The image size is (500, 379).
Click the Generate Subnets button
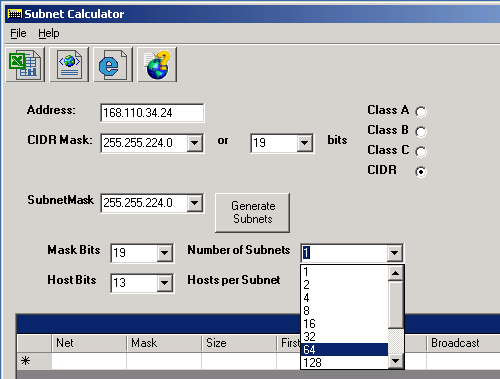[x=253, y=213]
